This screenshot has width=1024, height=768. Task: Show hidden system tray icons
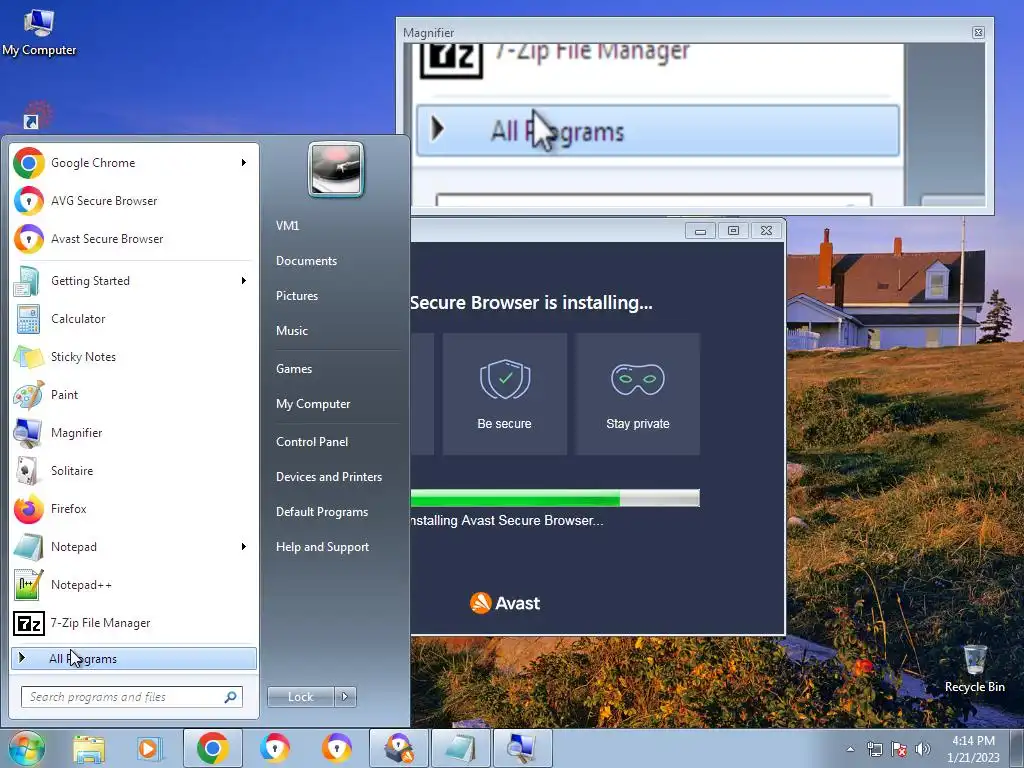point(850,749)
